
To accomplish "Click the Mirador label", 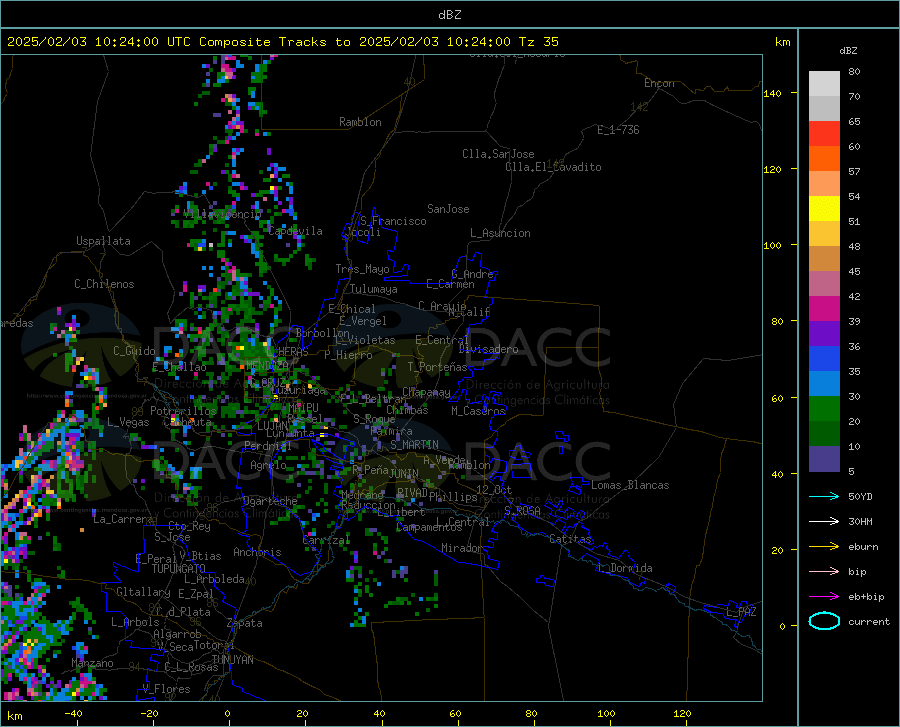I will 461,548.
